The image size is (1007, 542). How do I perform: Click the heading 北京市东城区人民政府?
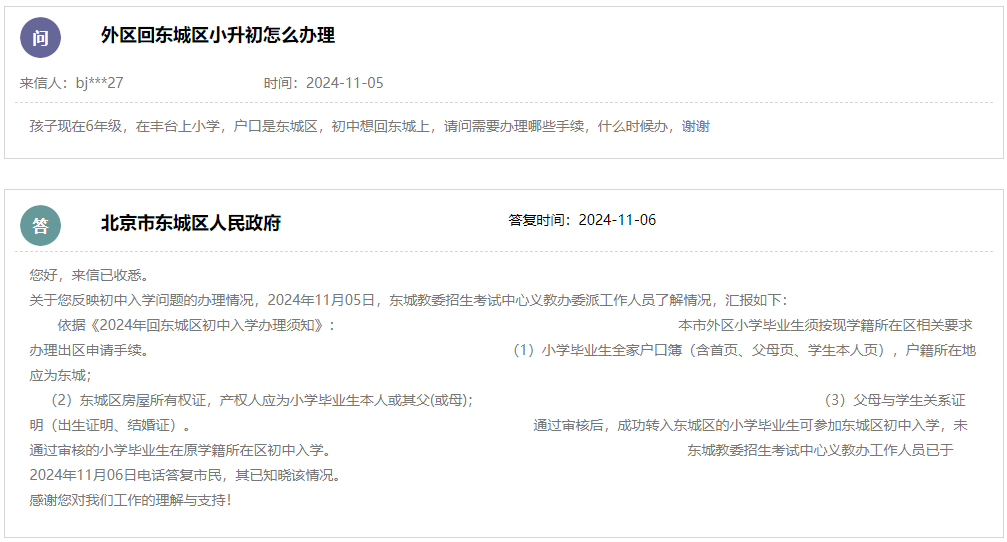click(190, 223)
